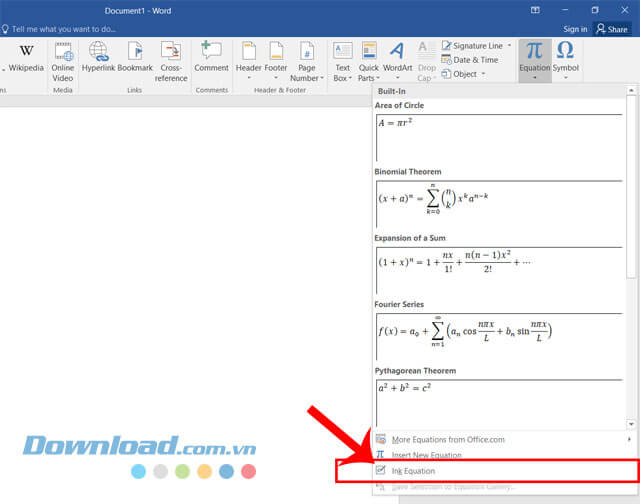Collapse the Equation dropdown arrow
The height and width of the screenshot is (504, 640).
tap(534, 78)
